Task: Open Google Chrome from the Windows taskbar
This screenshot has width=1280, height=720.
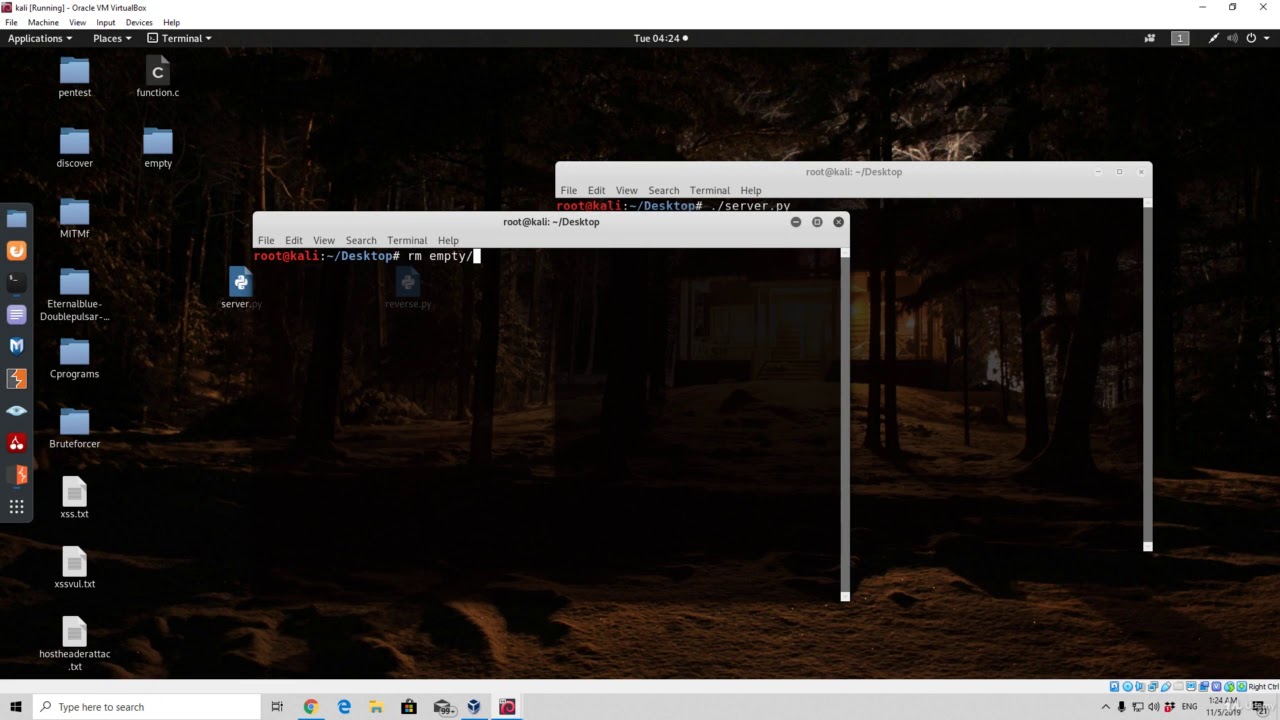Action: 310,707
